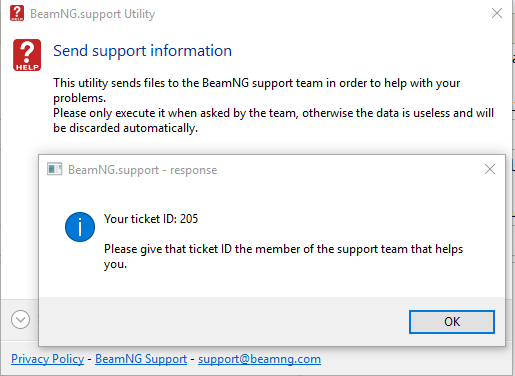The width and height of the screenshot is (515, 376).
Task: Click the 'Please give that ticket ID' message text
Action: click(x=283, y=256)
